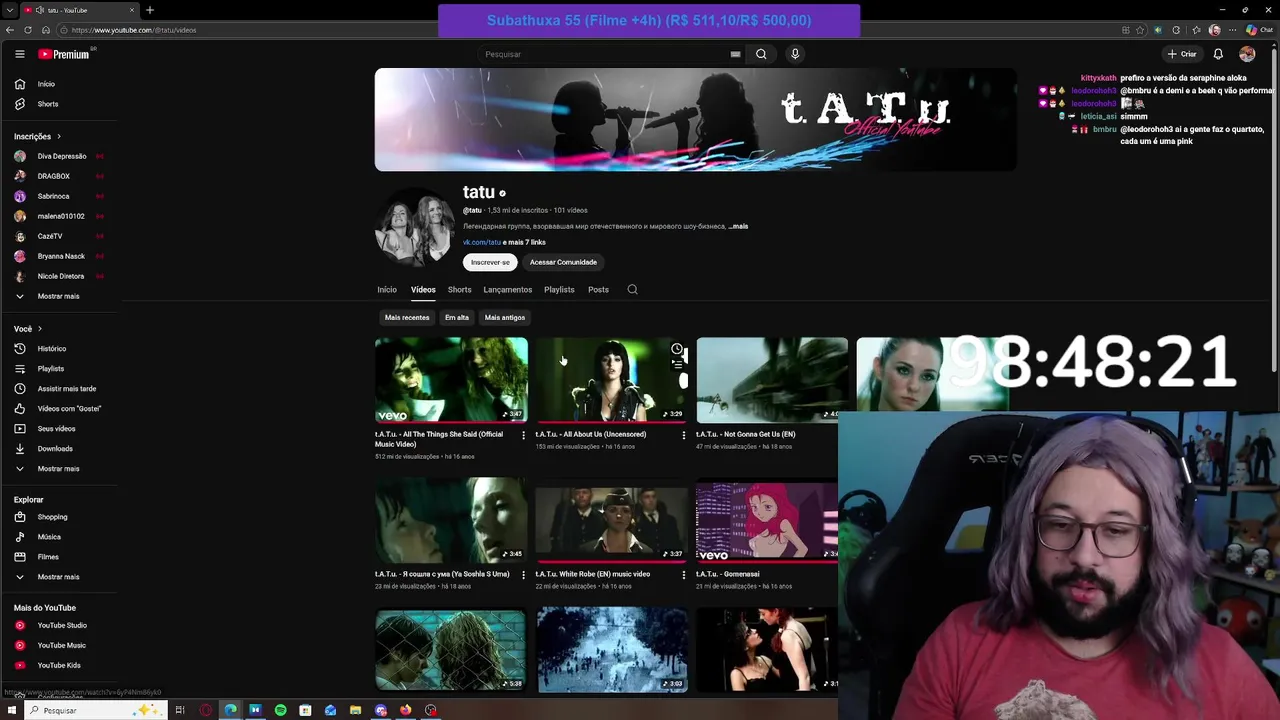The width and height of the screenshot is (1280, 720).
Task: Open Windows Start menu
Action: [12, 710]
